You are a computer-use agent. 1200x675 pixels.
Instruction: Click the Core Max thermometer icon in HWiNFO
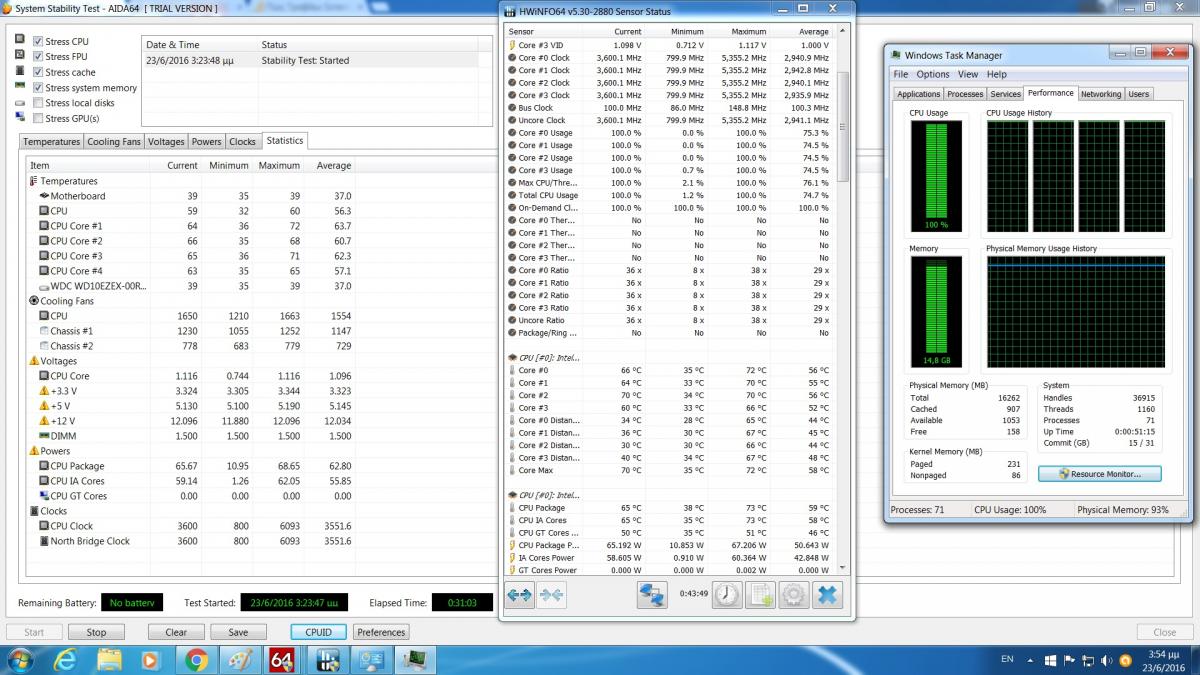(x=511, y=470)
